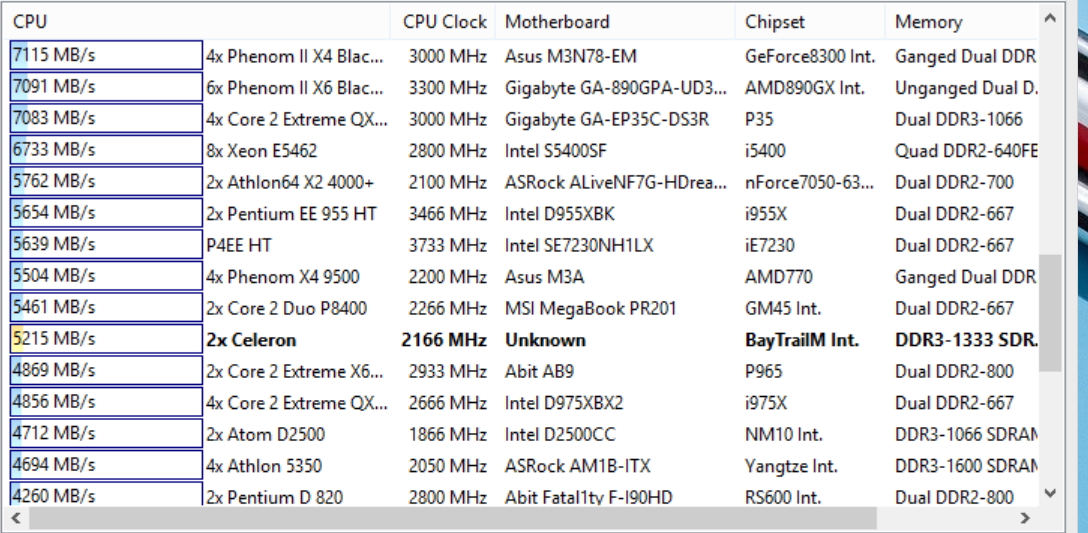Click the Intel D975XBX2 motherboard cell
The width and height of the screenshot is (1088, 533).
(564, 403)
